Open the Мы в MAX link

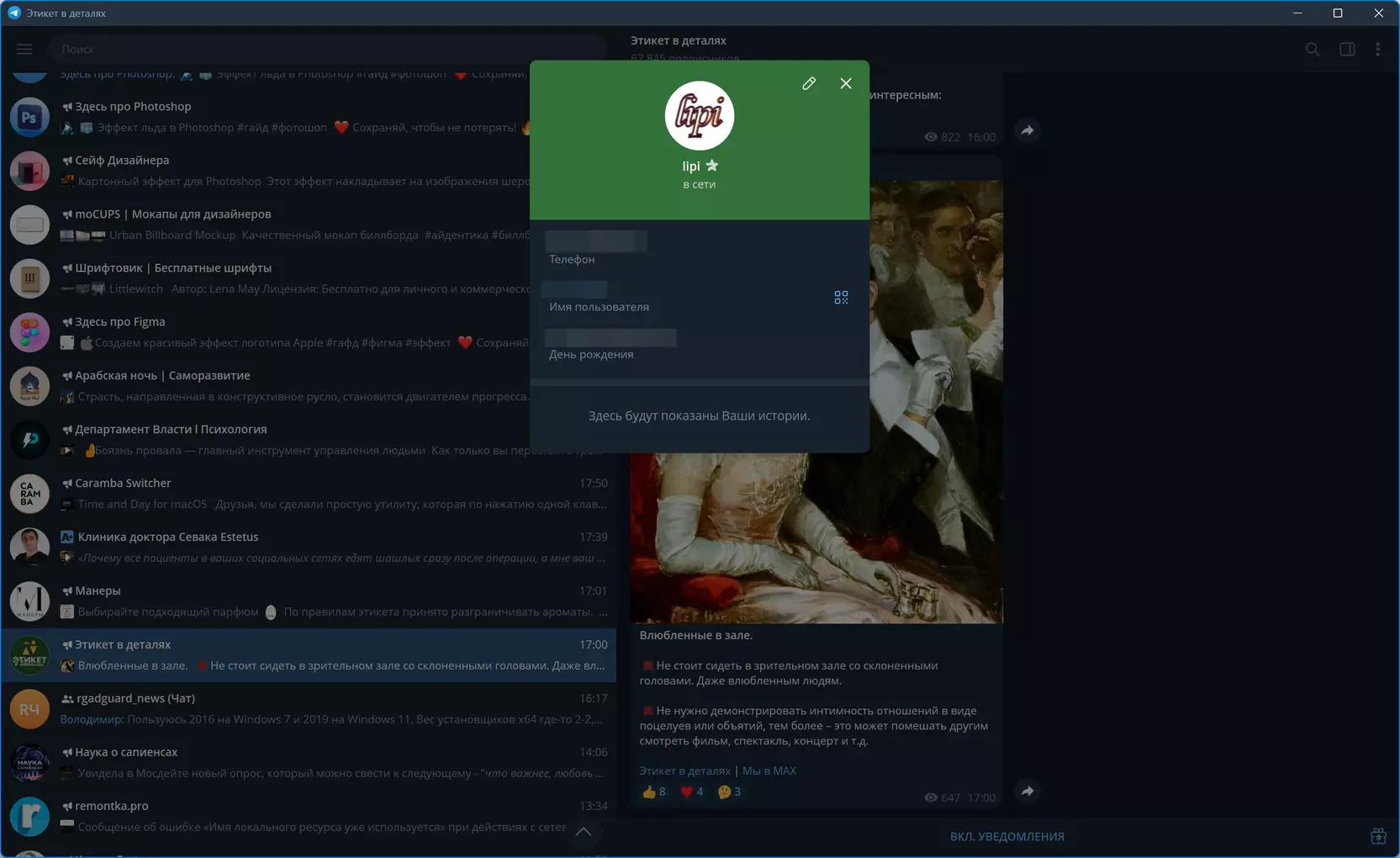click(x=769, y=771)
